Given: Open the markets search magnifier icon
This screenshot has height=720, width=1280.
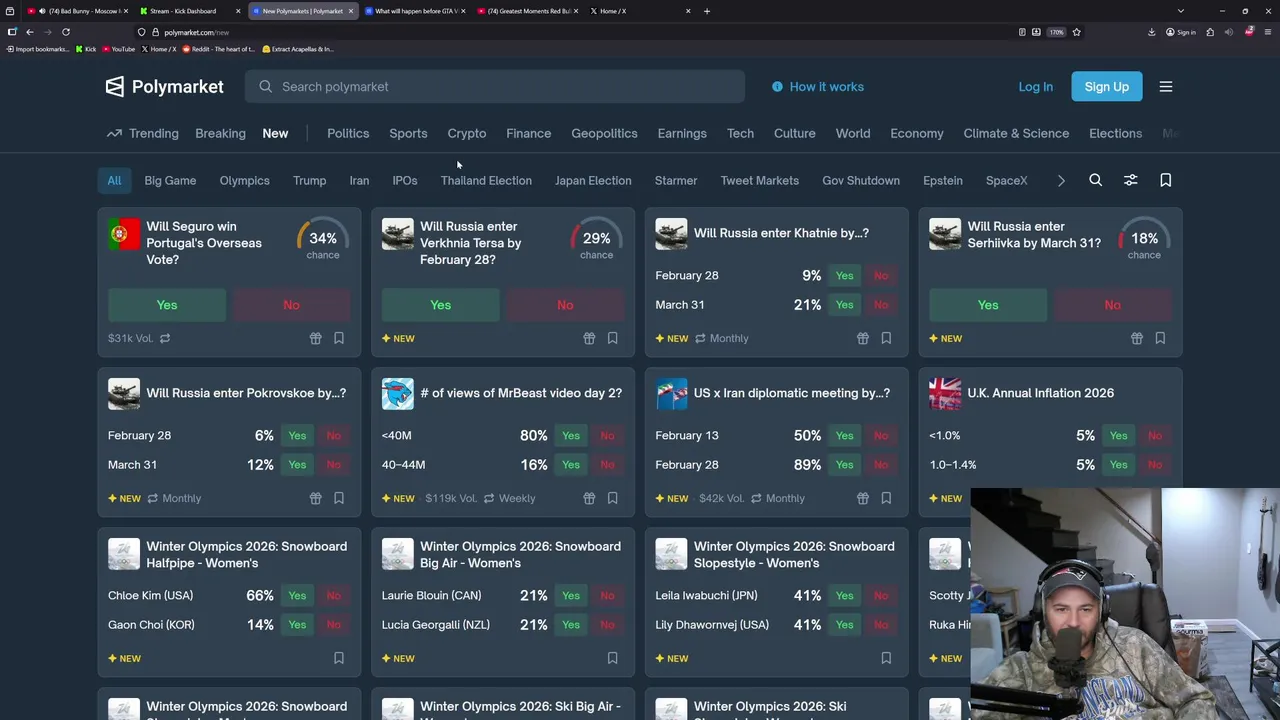Looking at the screenshot, I should click(1095, 180).
